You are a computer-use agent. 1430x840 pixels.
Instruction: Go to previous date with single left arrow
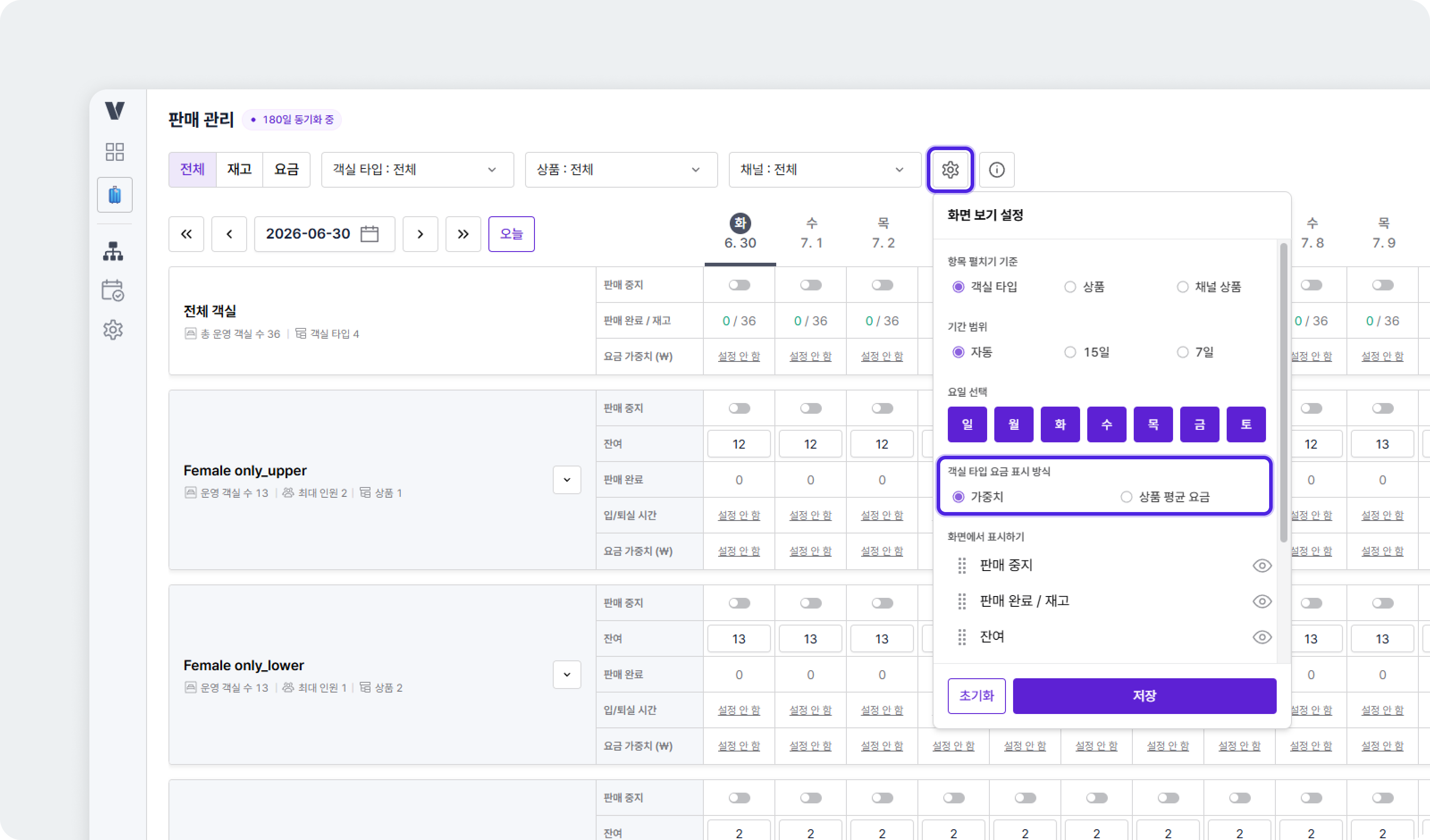(229, 234)
